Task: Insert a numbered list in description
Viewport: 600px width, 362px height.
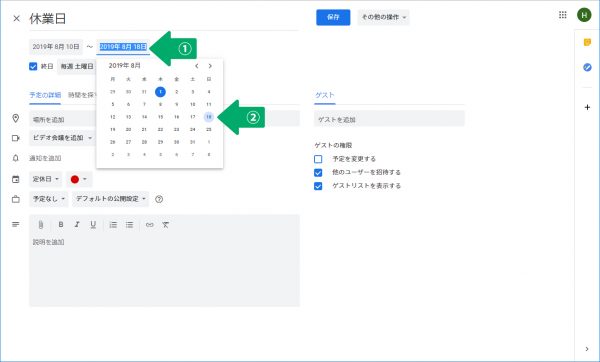Action: pyautogui.click(x=113, y=225)
